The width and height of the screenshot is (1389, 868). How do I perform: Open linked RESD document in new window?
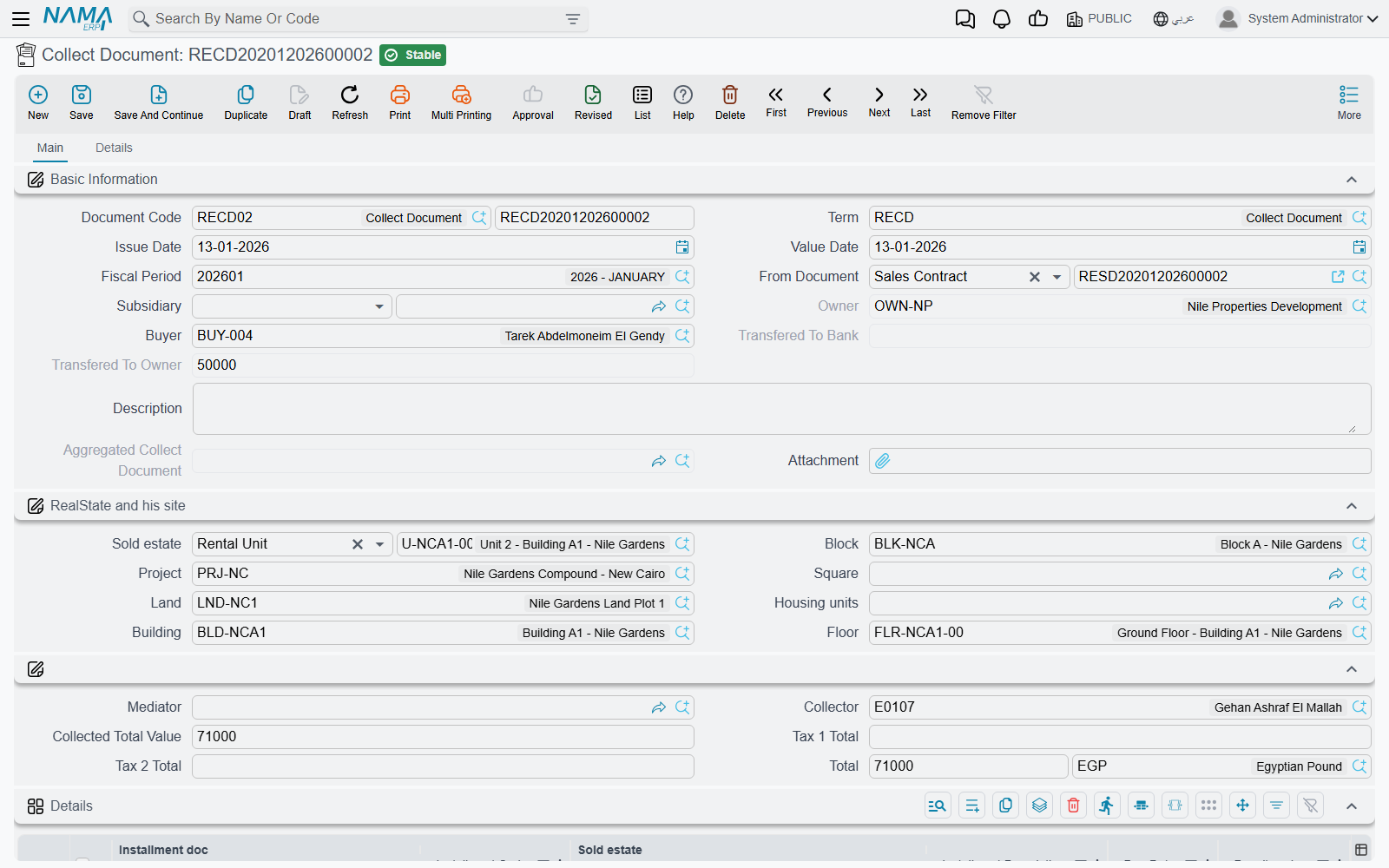1338,277
